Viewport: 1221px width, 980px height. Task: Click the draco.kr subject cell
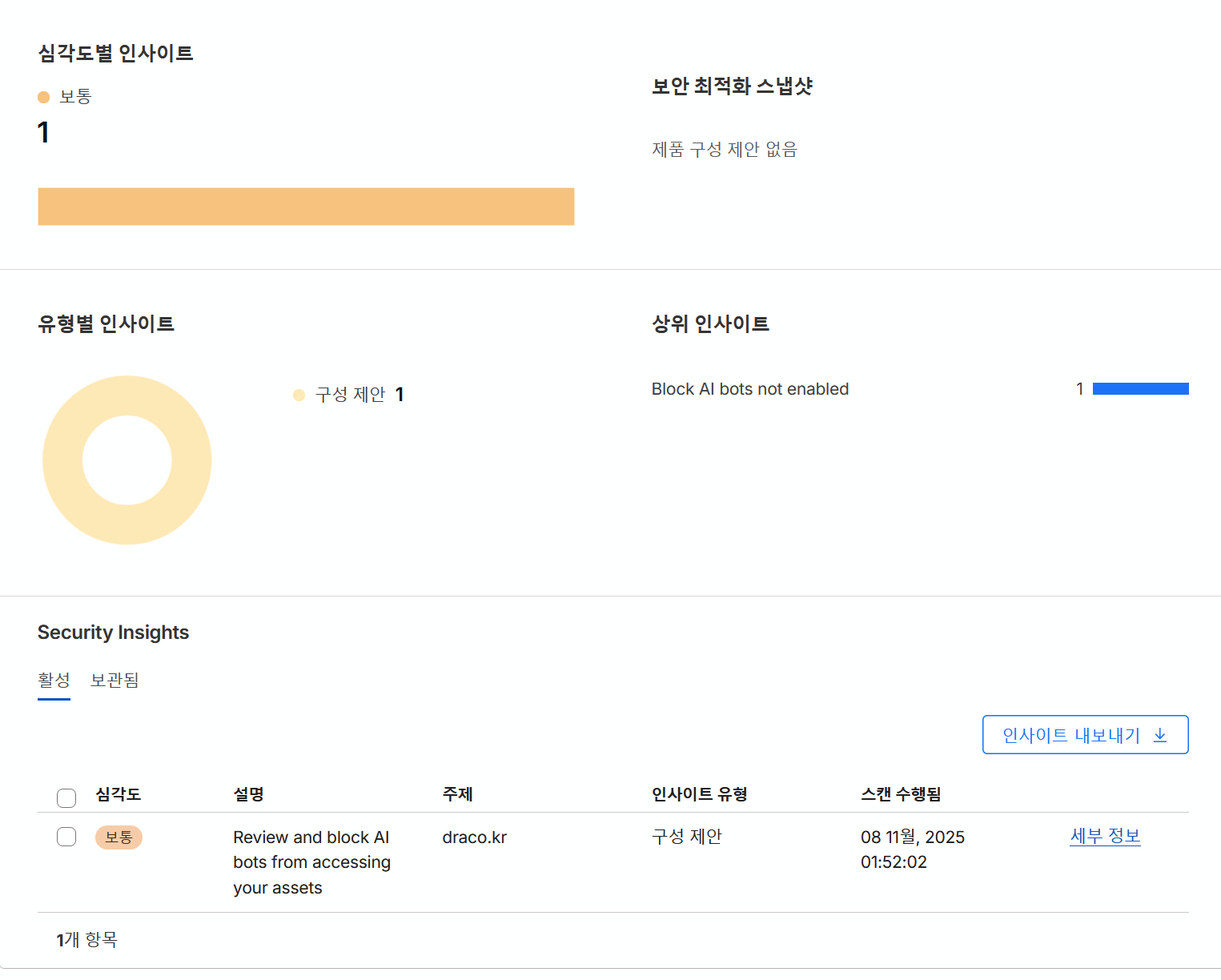pos(474,837)
